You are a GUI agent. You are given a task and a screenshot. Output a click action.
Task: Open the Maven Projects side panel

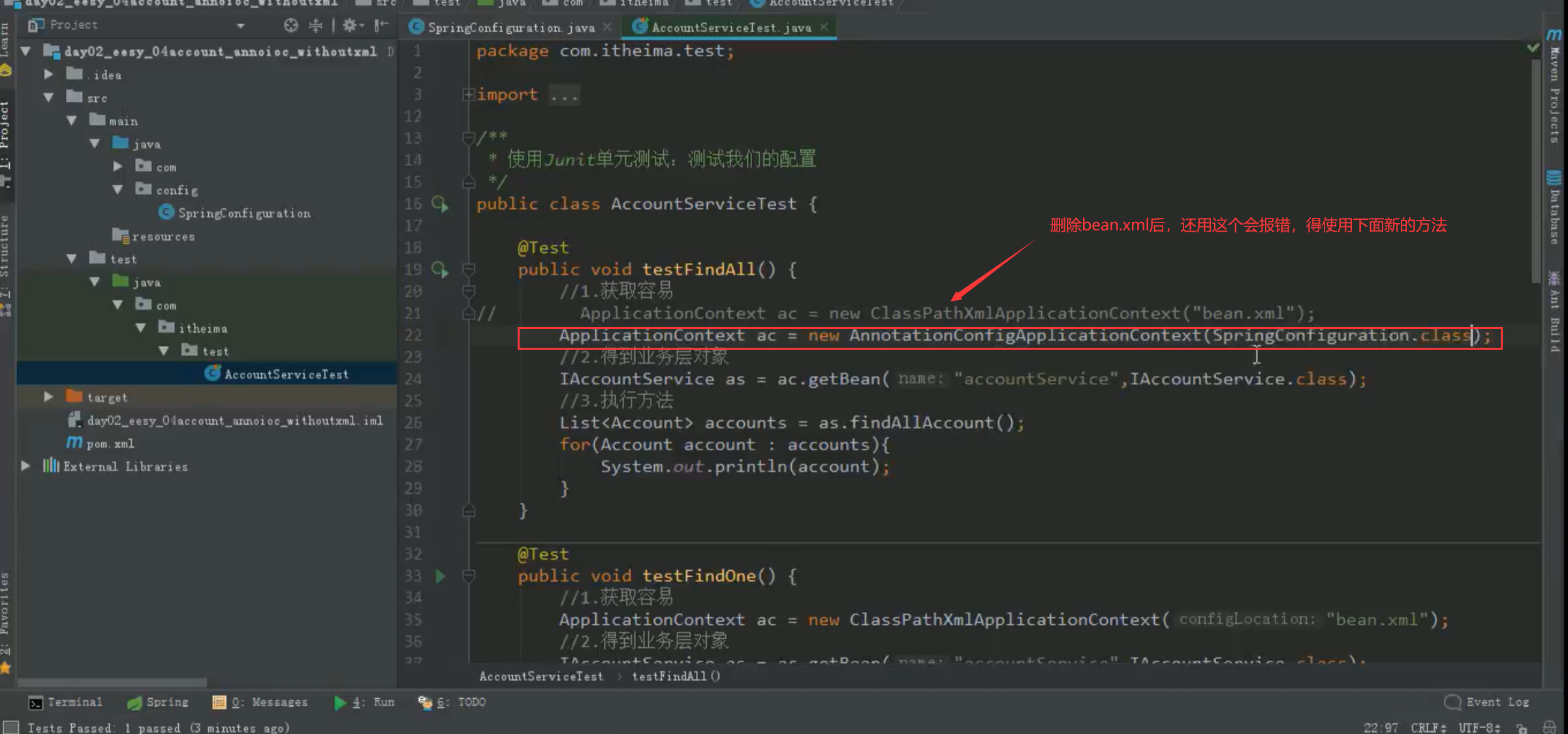(x=1553, y=104)
